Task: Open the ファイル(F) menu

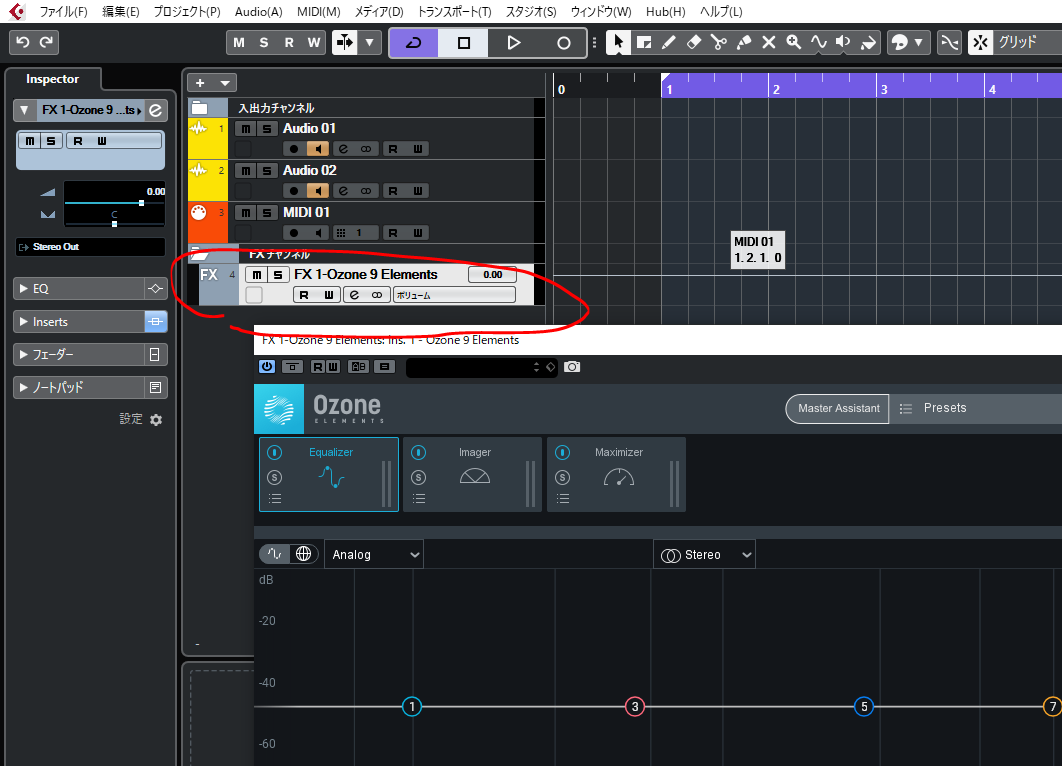Action: coord(63,12)
